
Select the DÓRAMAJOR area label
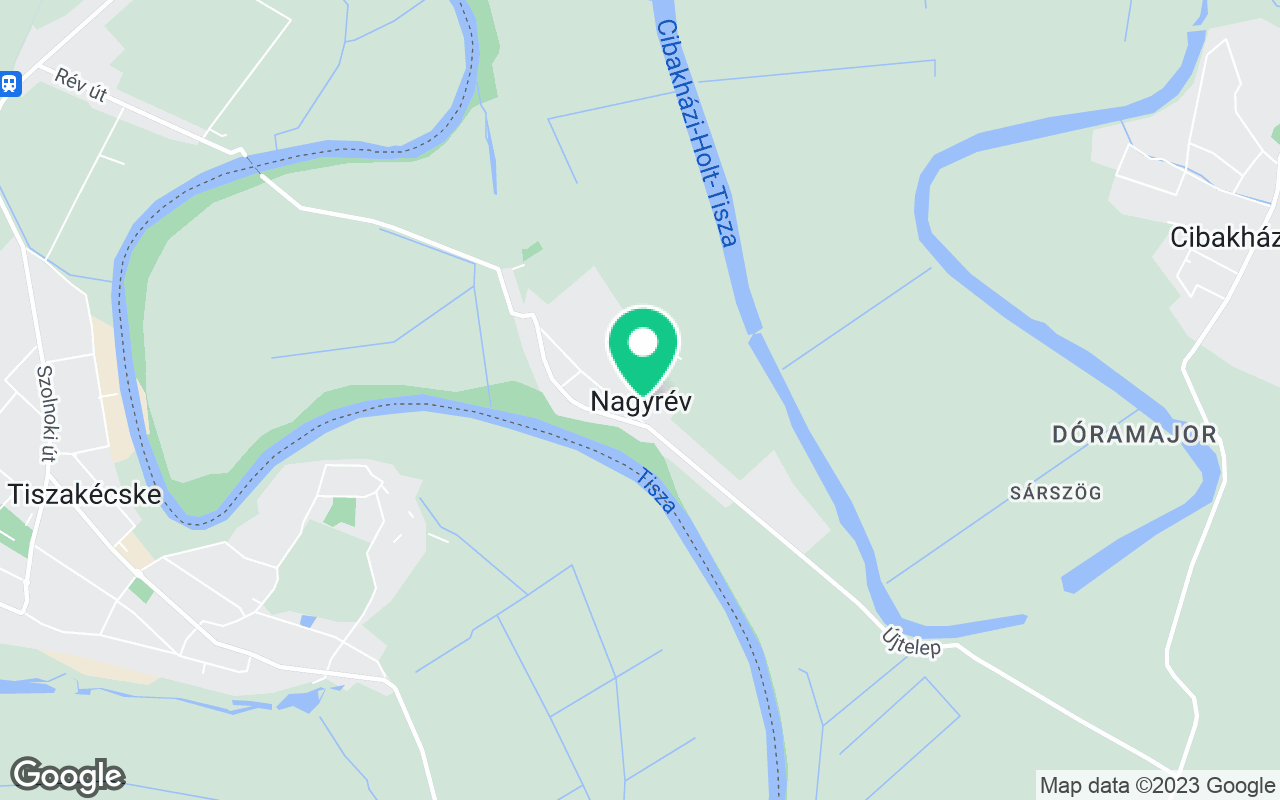coord(1135,434)
